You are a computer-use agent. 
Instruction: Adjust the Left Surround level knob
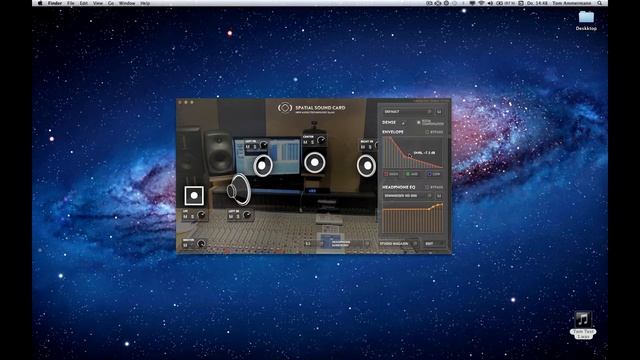click(247, 216)
